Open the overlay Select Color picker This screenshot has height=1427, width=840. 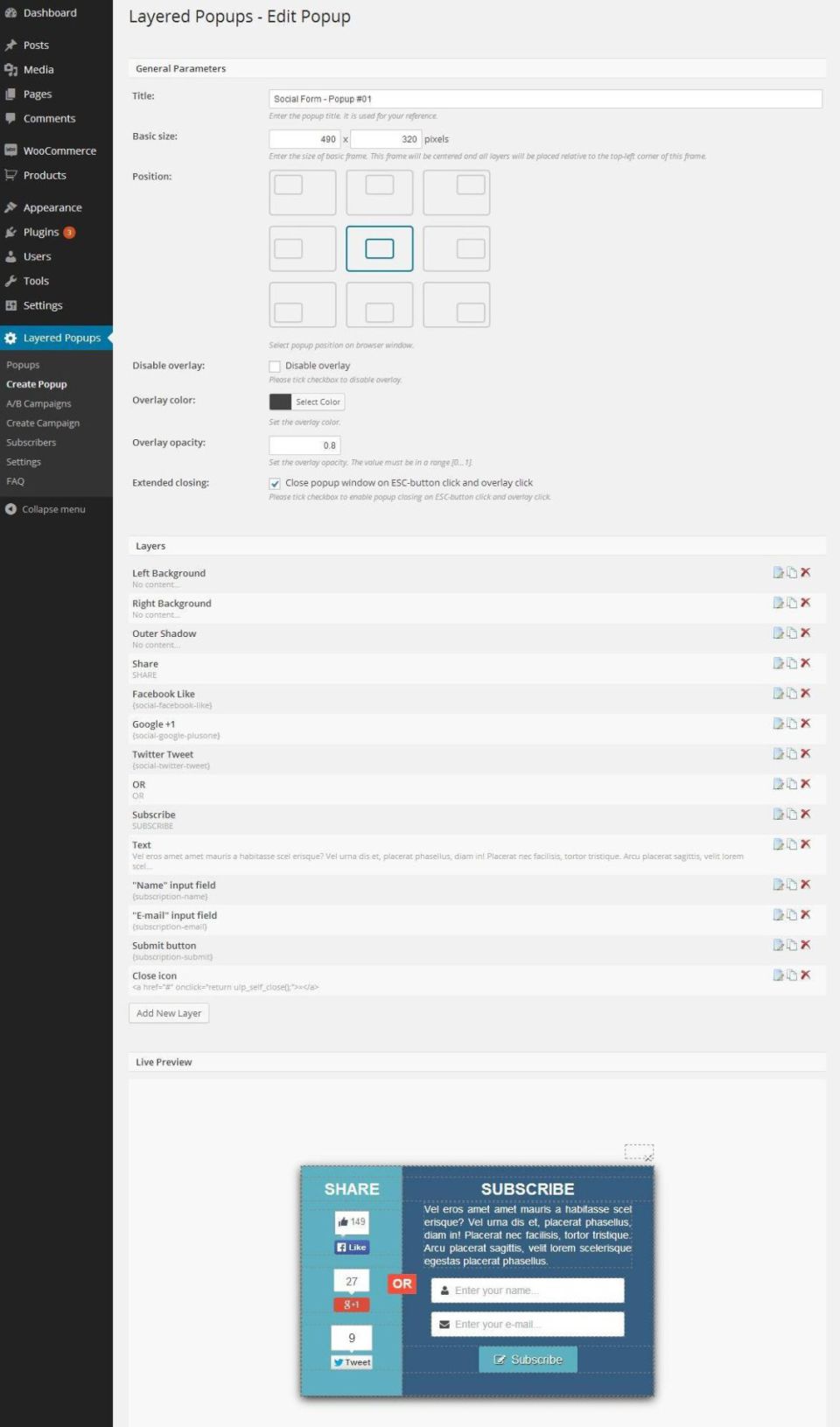317,402
